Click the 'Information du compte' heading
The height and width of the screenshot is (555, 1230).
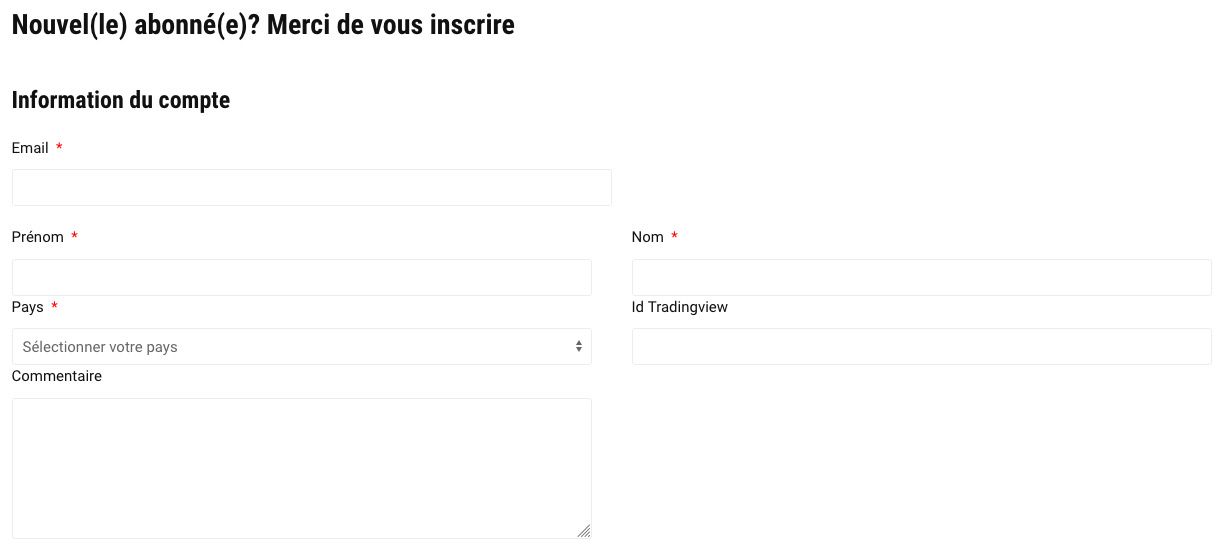pyautogui.click(x=121, y=100)
